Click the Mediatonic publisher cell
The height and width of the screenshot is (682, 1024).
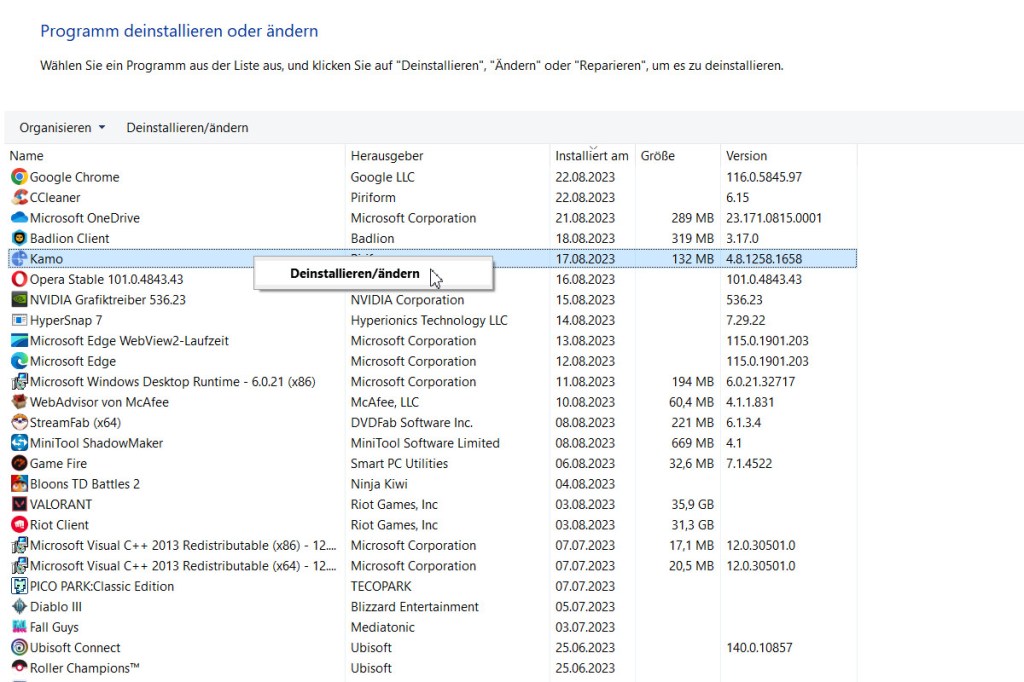(x=383, y=627)
